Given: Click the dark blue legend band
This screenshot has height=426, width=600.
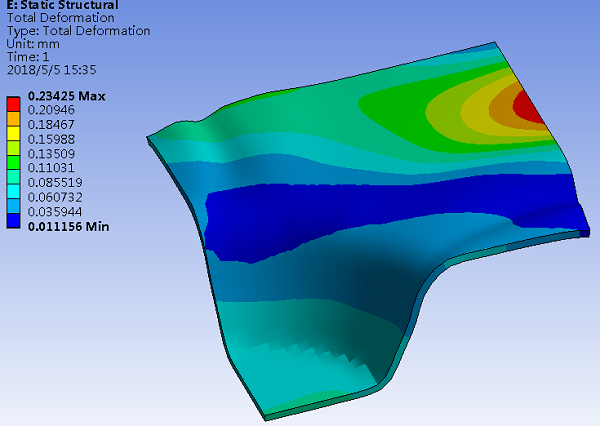Looking at the screenshot, I should pos(14,220).
